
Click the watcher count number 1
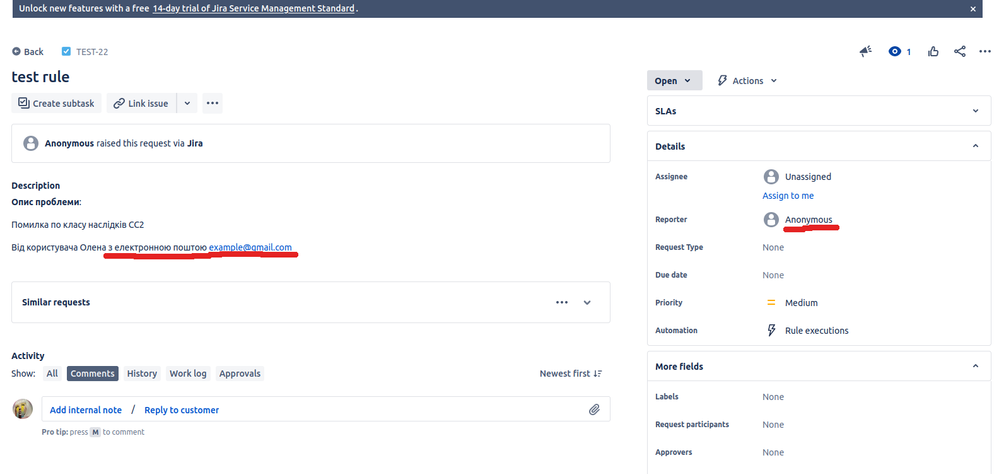pyautogui.click(x=909, y=52)
